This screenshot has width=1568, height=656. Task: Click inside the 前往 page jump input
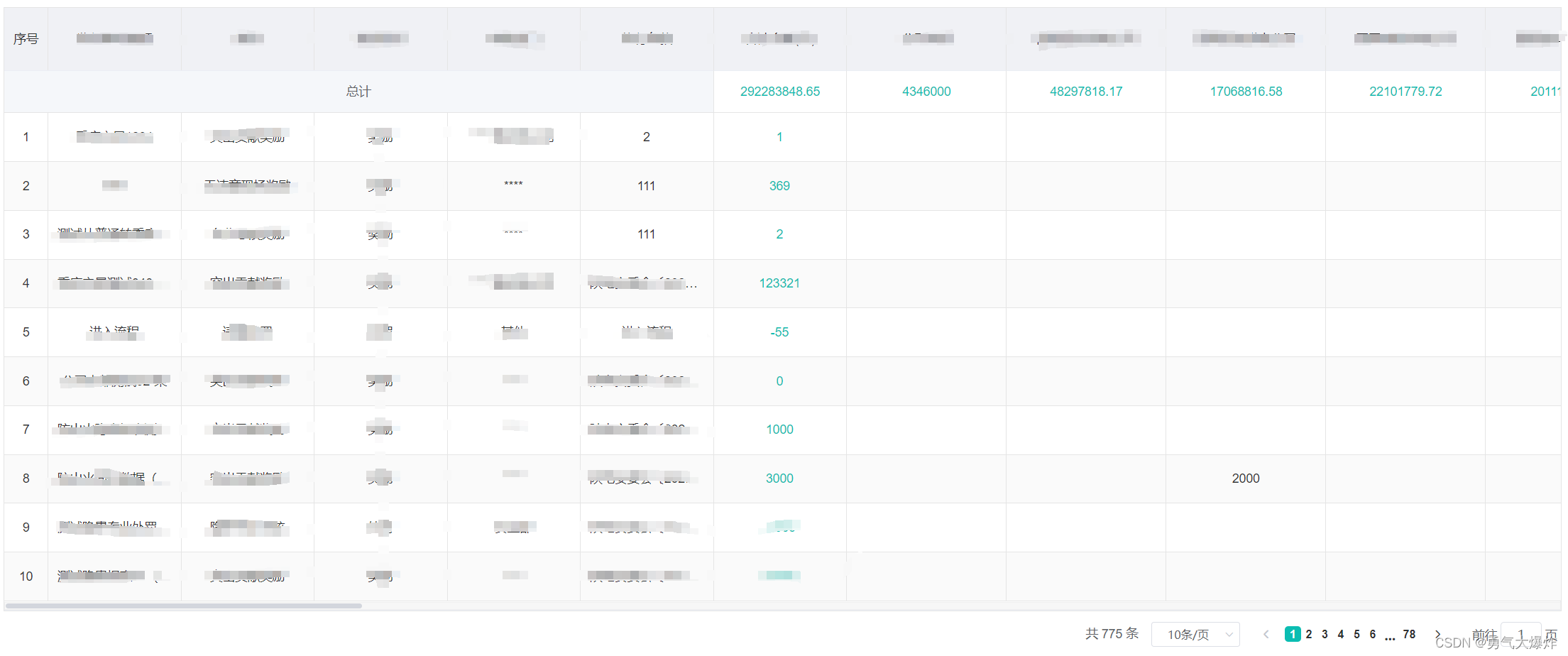pyautogui.click(x=1521, y=634)
